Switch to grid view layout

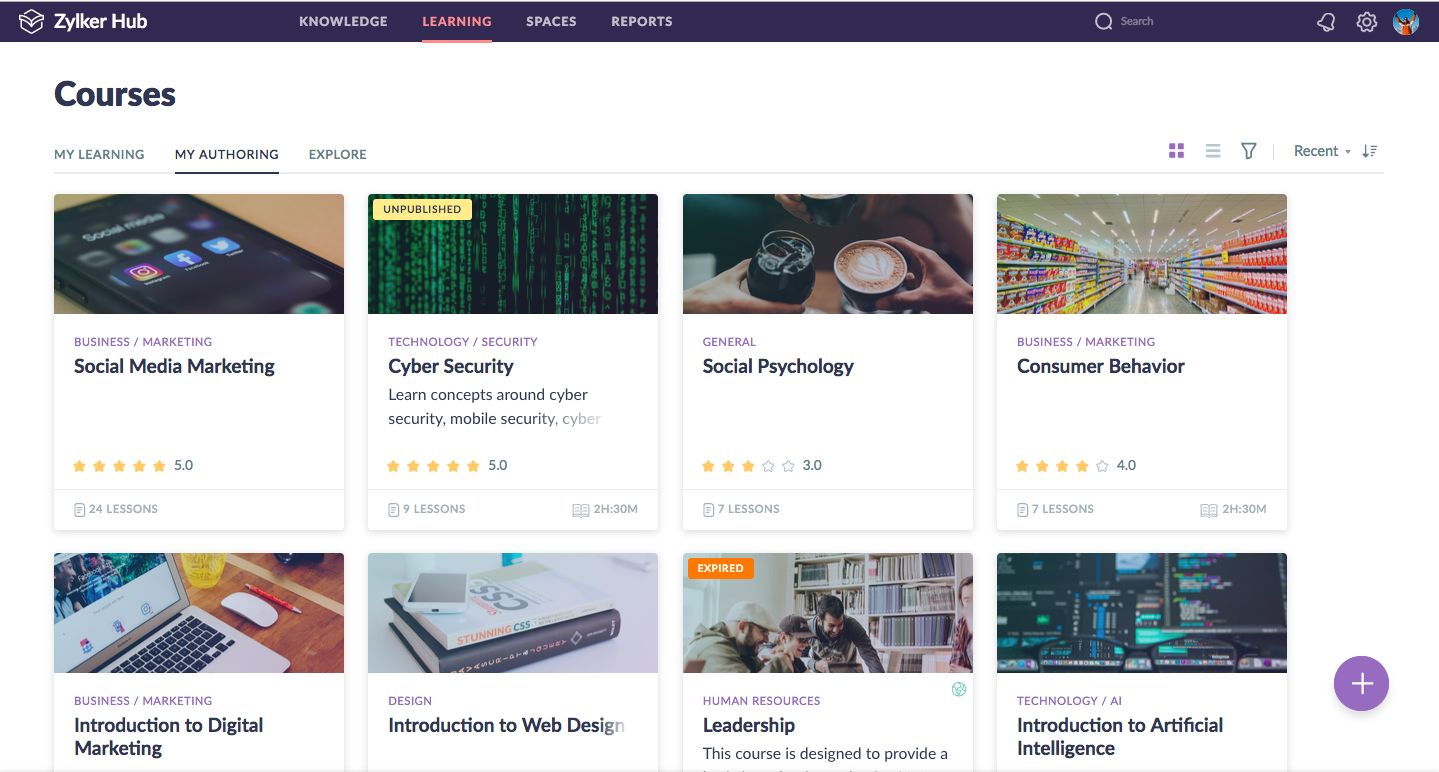click(x=1176, y=151)
